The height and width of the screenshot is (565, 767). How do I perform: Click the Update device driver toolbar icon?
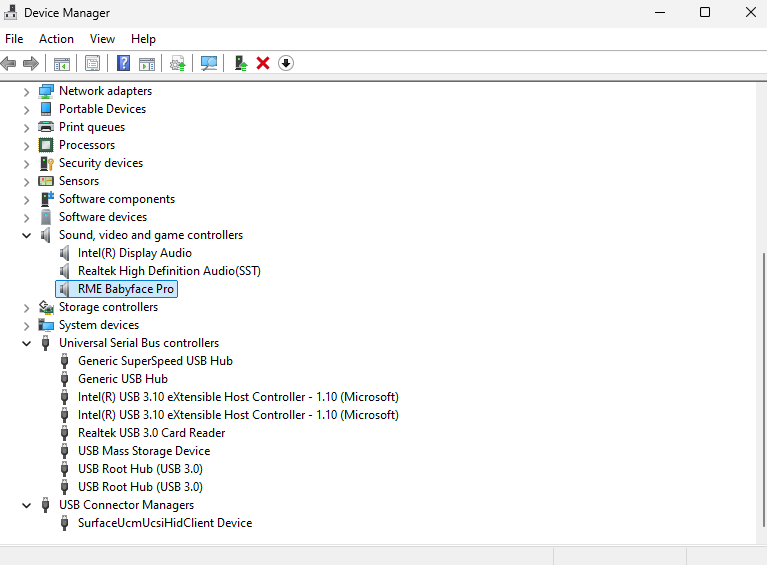[241, 63]
